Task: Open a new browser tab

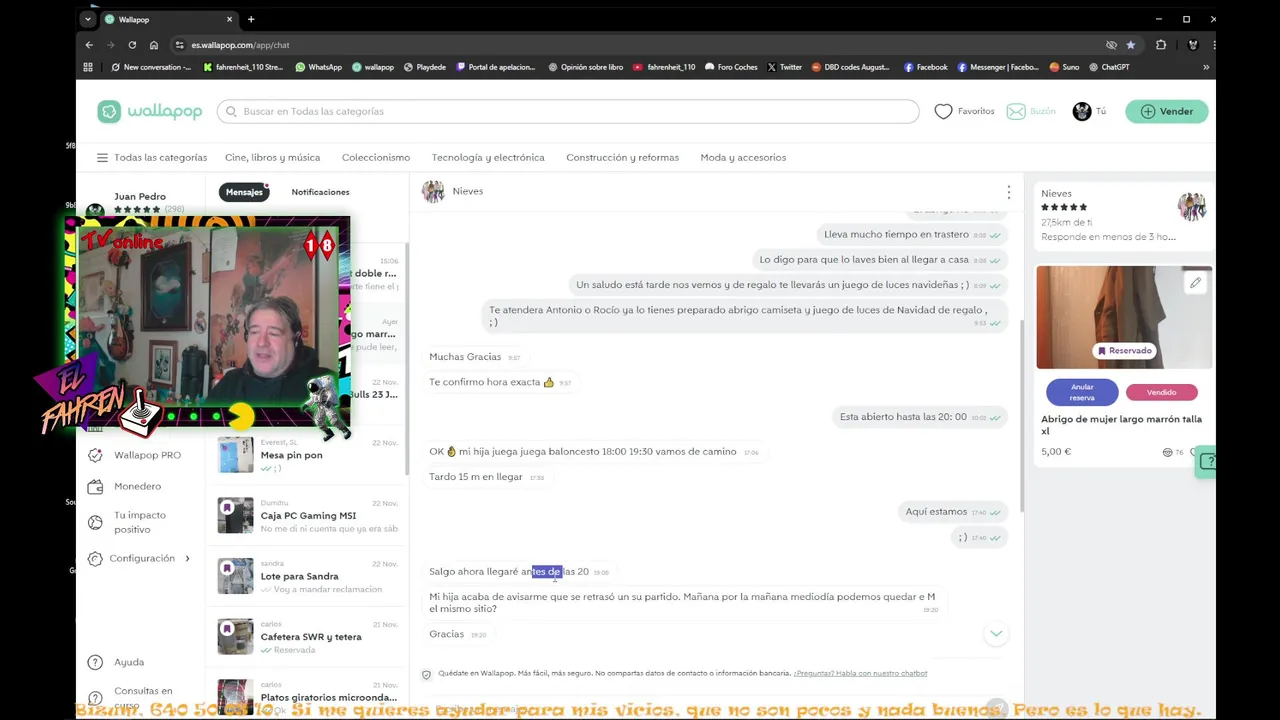Action: pyautogui.click(x=251, y=19)
